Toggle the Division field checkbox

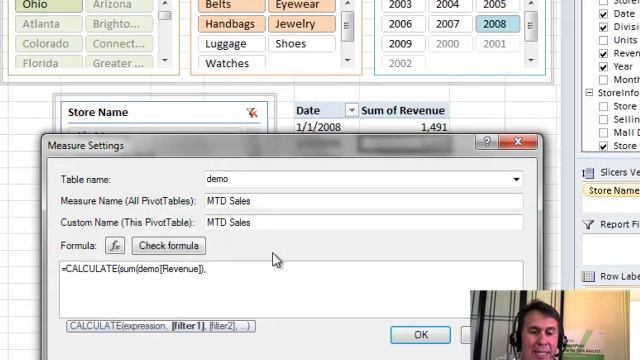[603, 27]
